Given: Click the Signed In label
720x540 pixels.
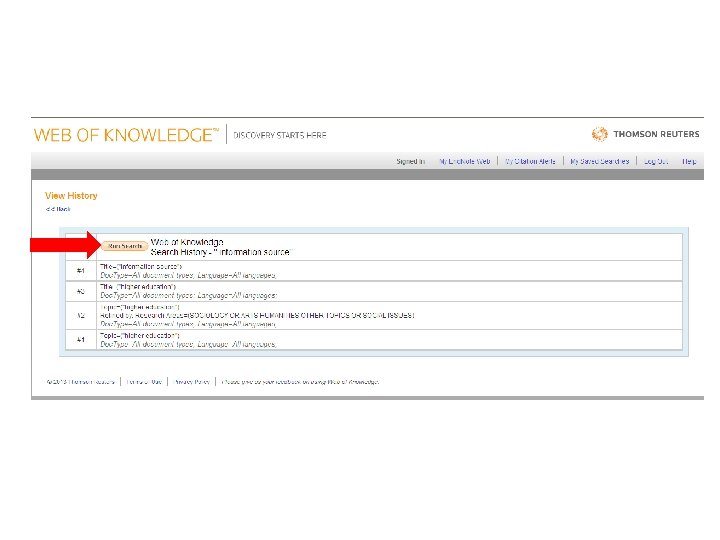Looking at the screenshot, I should click(x=411, y=161).
